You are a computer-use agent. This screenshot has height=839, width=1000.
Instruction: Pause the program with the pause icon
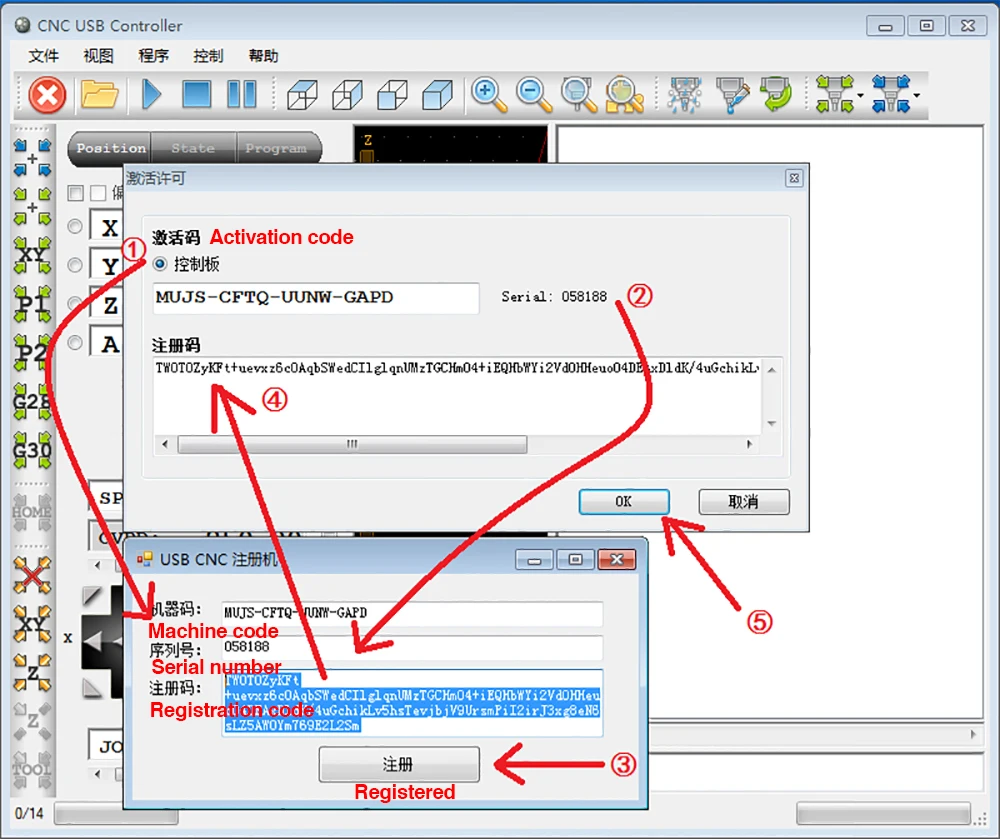tap(242, 94)
